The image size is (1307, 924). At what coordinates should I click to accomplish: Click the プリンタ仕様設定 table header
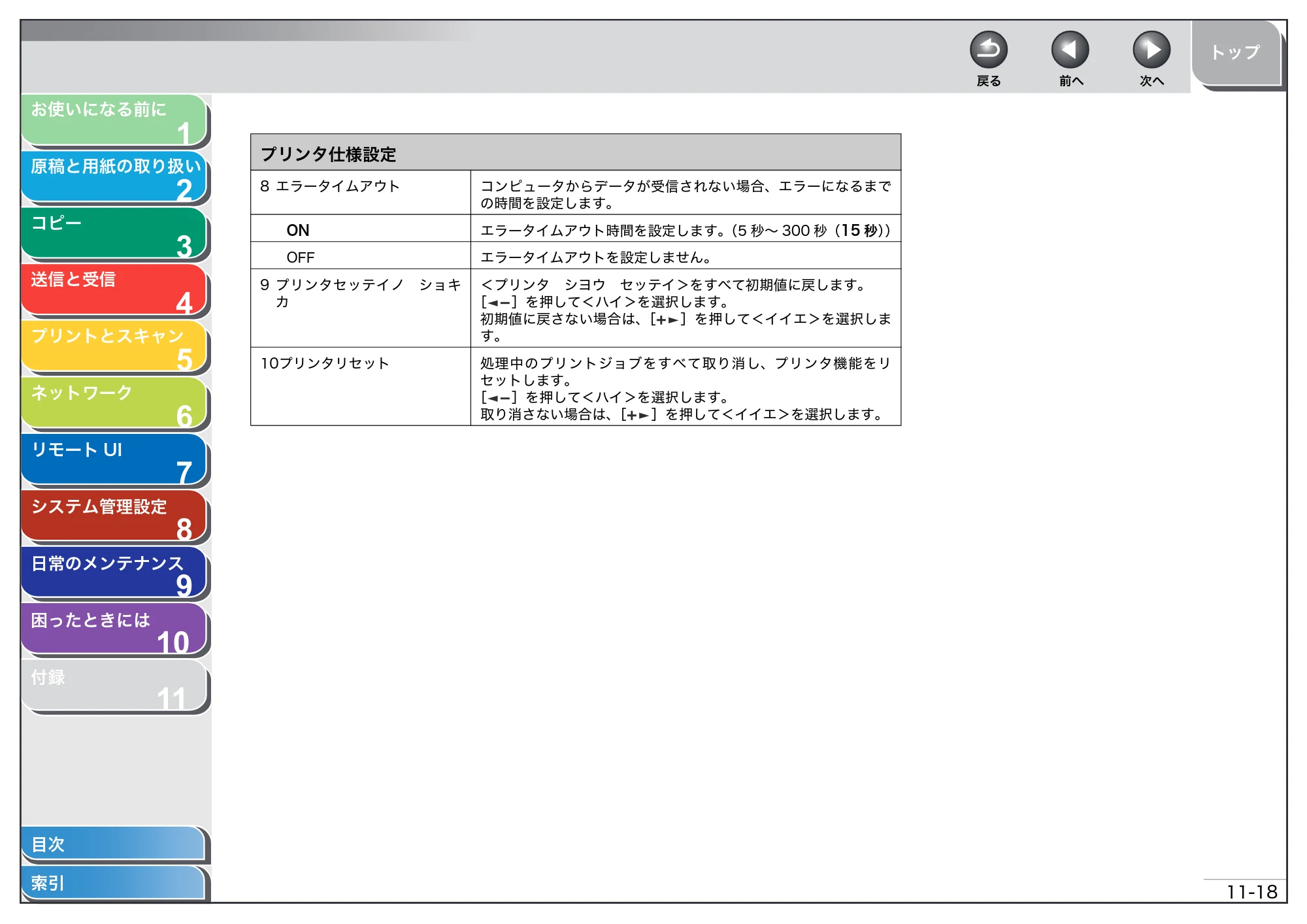(x=576, y=153)
